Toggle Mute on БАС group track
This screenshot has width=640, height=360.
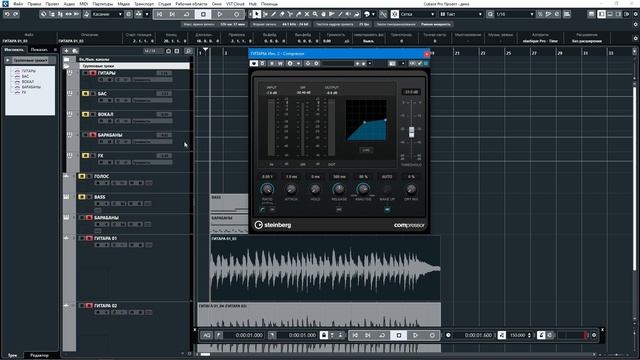(85, 94)
